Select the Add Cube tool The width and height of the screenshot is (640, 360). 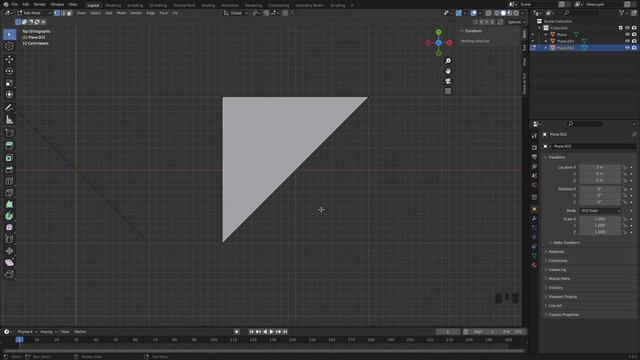coord(9,133)
